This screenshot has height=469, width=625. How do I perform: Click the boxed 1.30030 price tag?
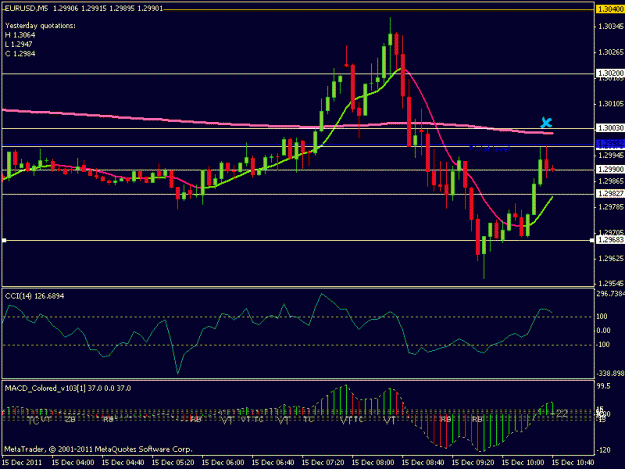(x=610, y=128)
